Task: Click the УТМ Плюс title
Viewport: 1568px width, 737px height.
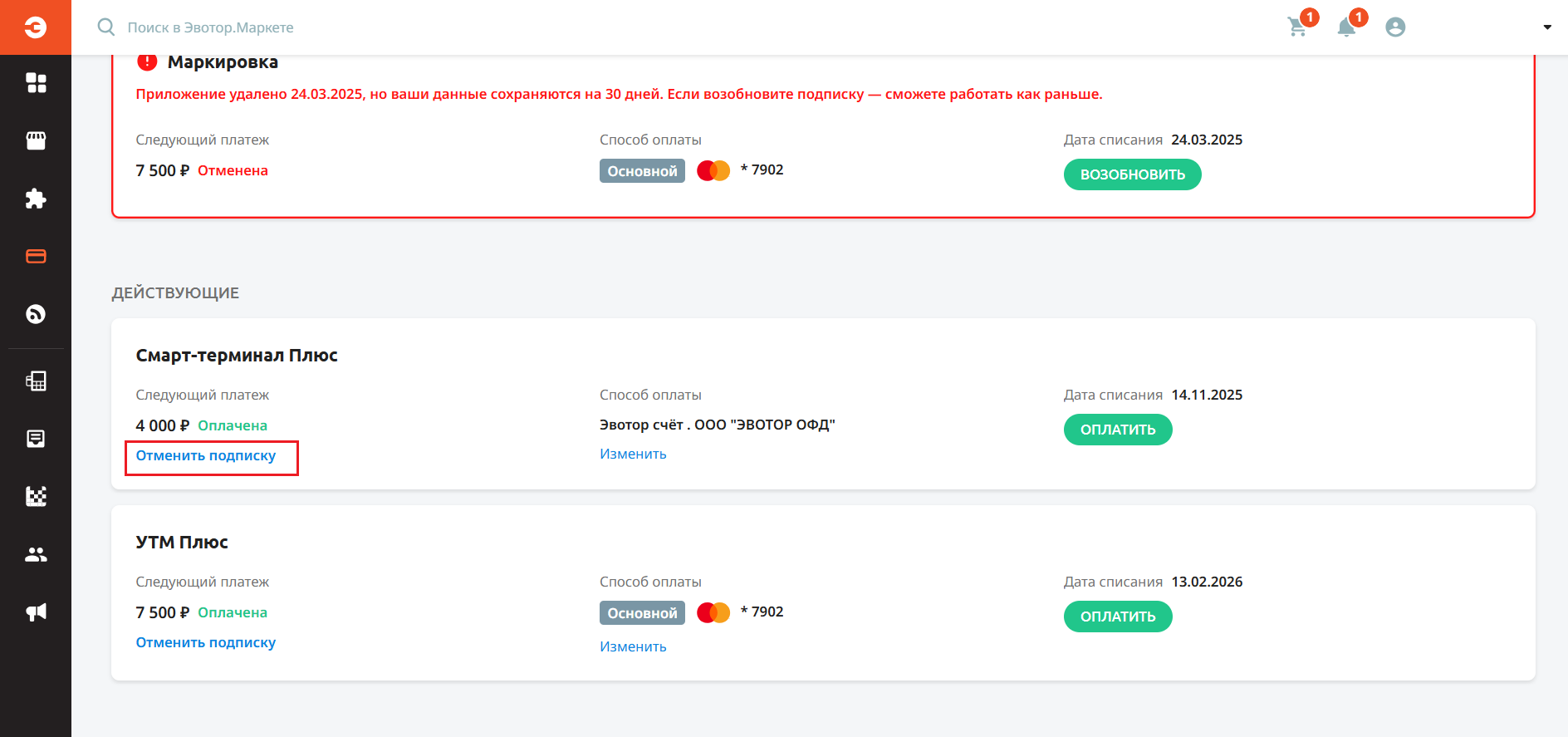Action: [182, 543]
